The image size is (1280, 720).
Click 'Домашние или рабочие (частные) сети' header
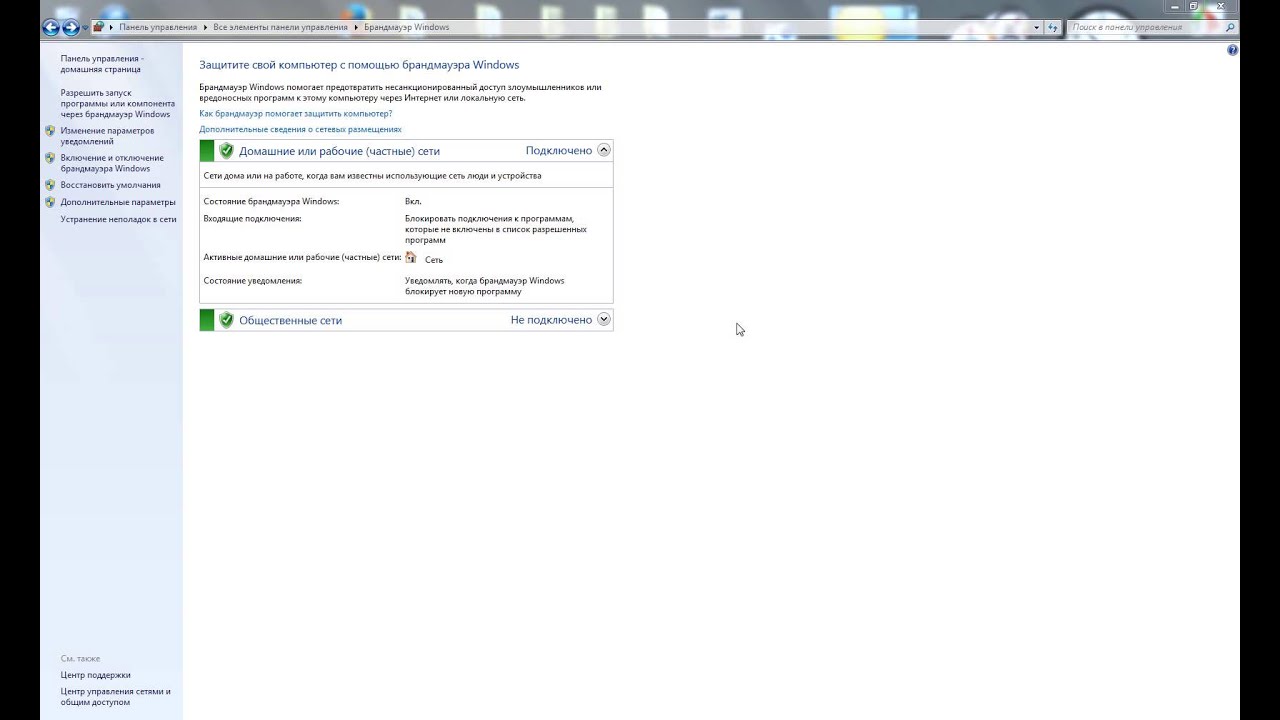(339, 151)
